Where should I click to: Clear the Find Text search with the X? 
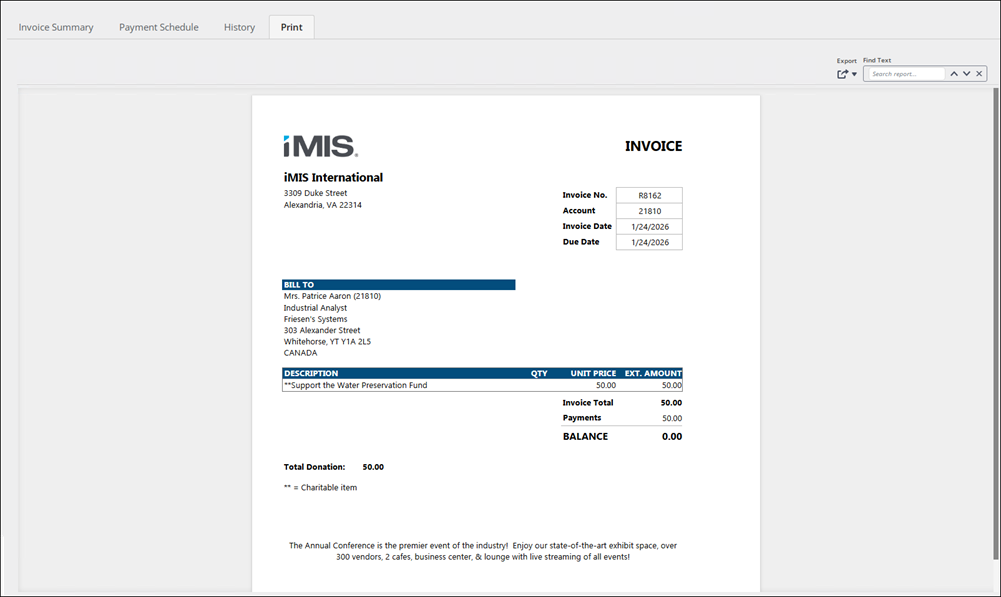coord(979,74)
